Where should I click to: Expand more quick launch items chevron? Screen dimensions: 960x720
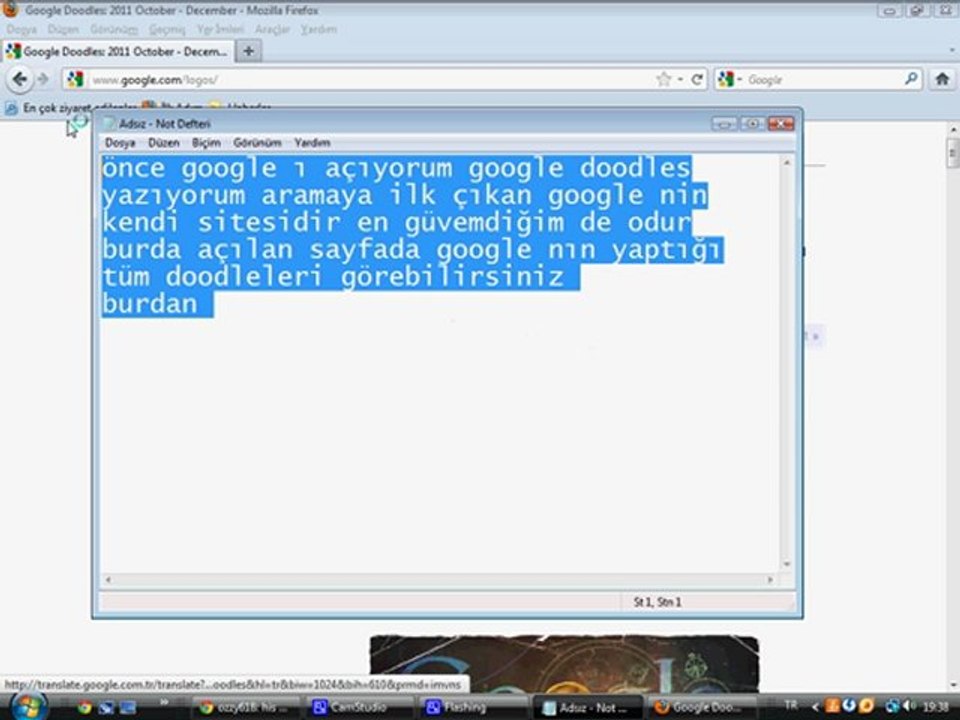point(163,702)
